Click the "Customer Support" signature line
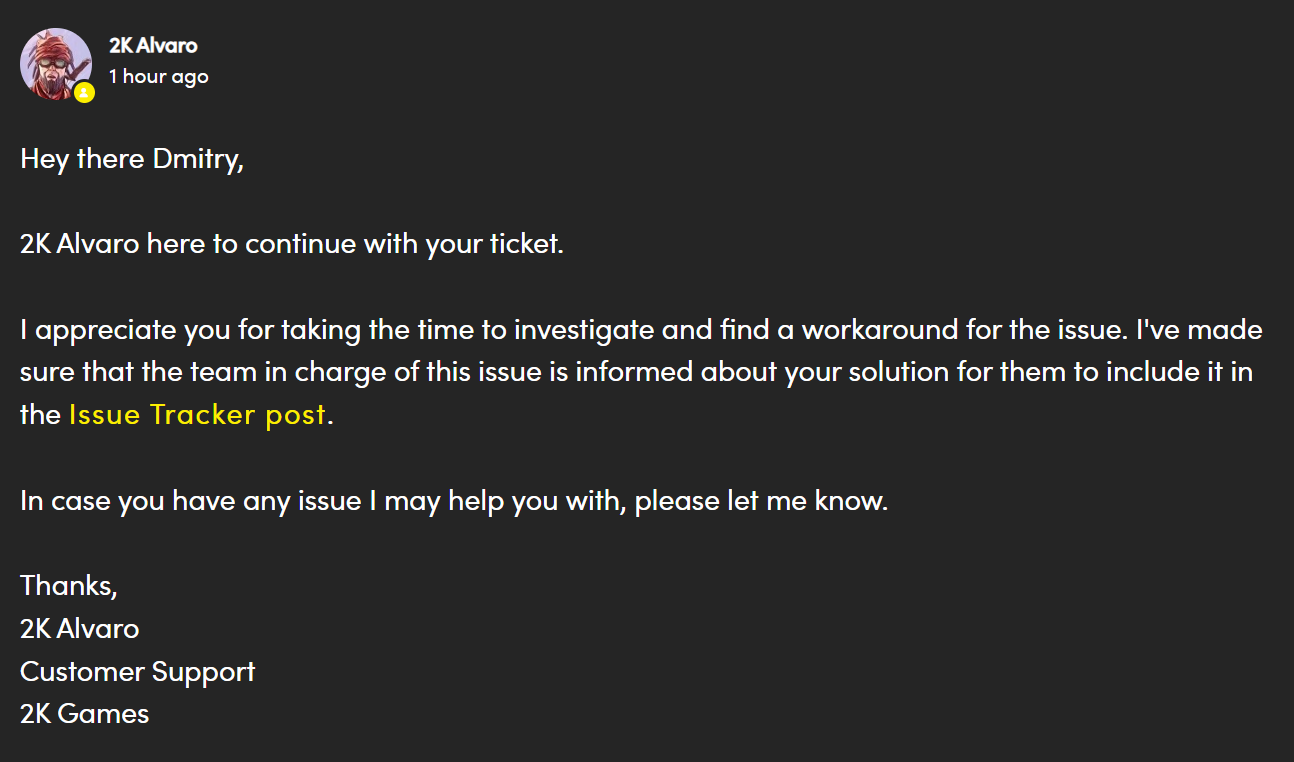This screenshot has height=762, width=1294. [x=137, y=671]
